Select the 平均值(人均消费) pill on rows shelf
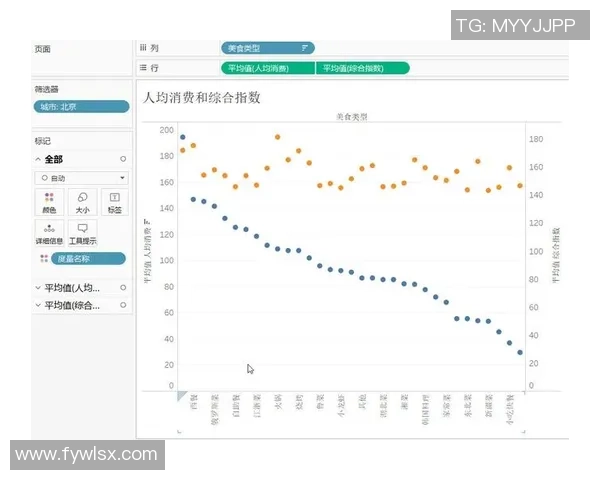This screenshot has height=480, width=600. click(268, 68)
